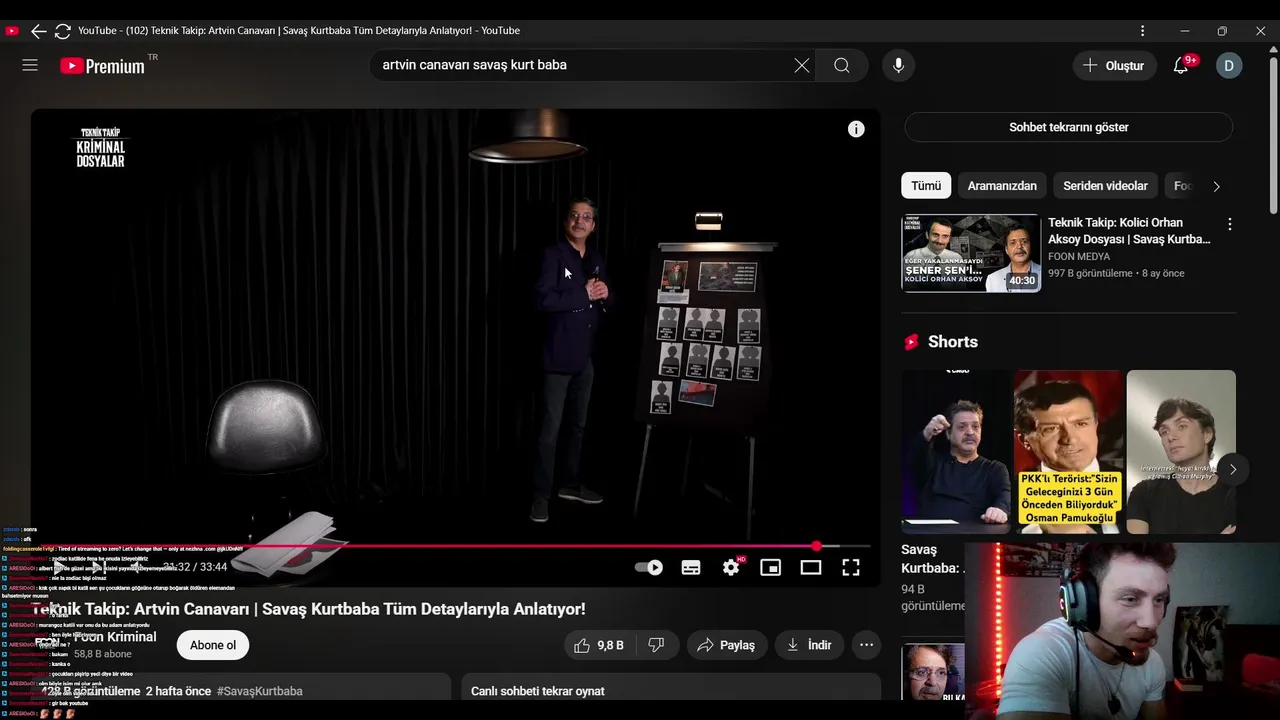Image resolution: width=1280 pixels, height=720 pixels.
Task: Clear the search box text
Action: [x=802, y=65]
